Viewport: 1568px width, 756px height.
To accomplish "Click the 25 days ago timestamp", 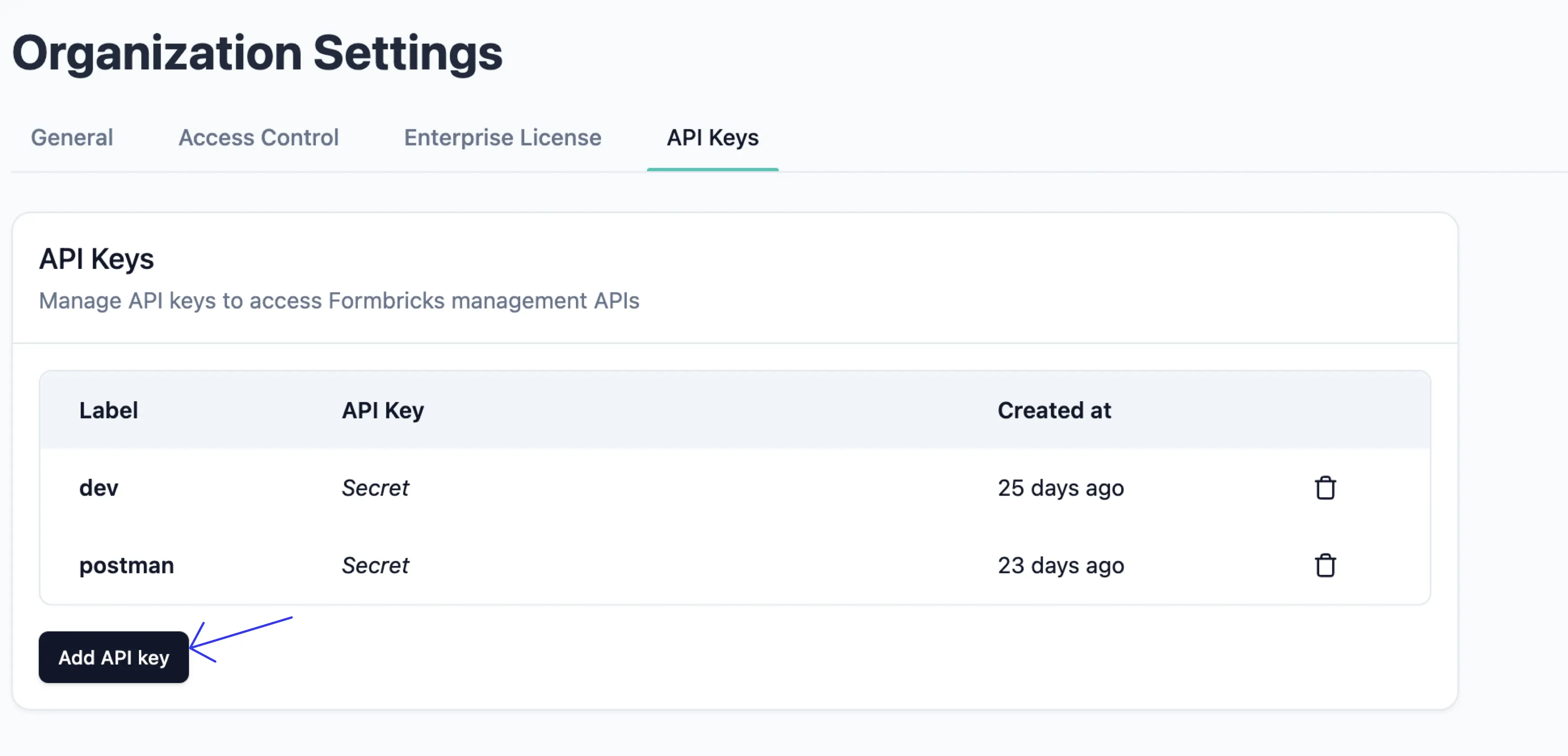I will 1060,488.
